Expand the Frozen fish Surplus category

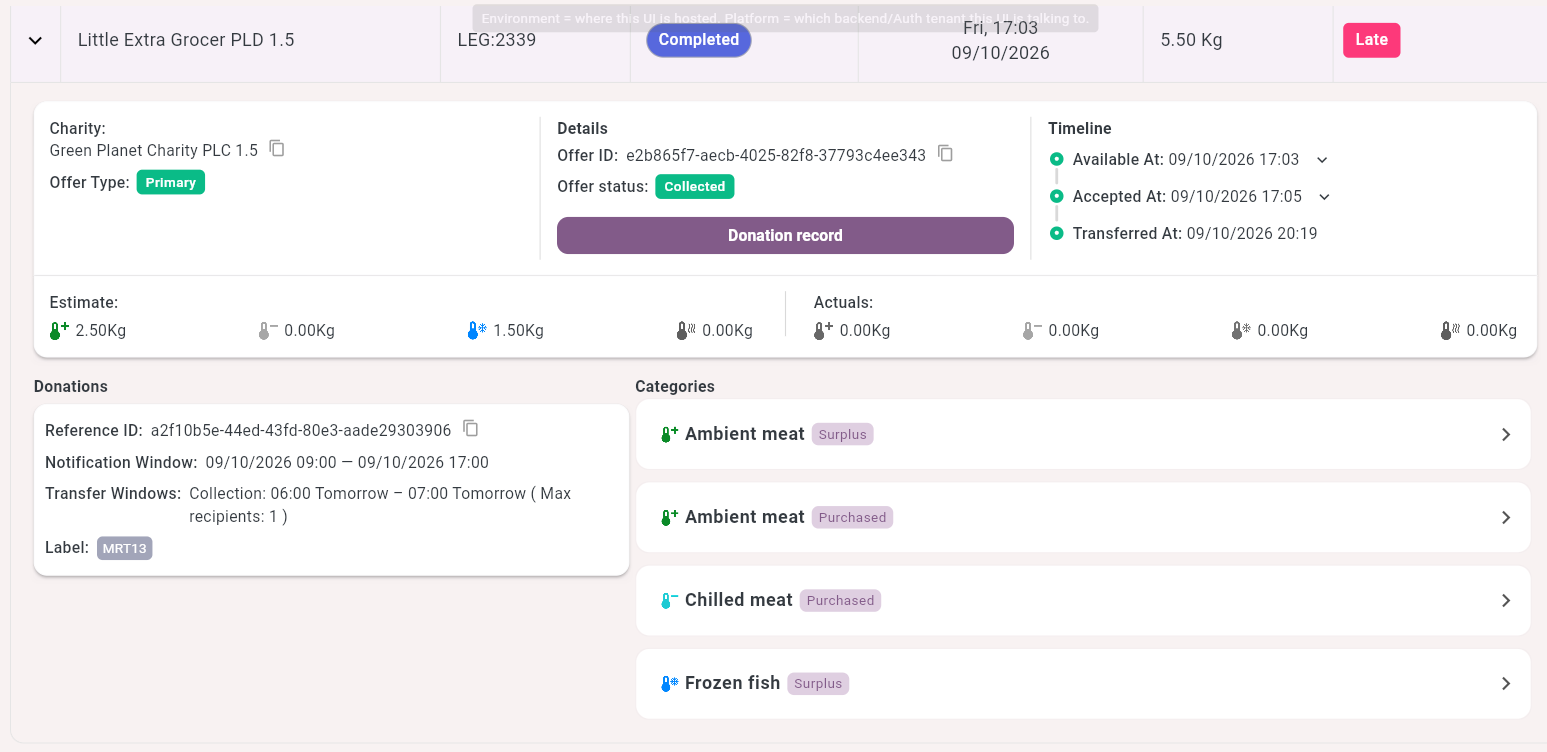(1506, 683)
